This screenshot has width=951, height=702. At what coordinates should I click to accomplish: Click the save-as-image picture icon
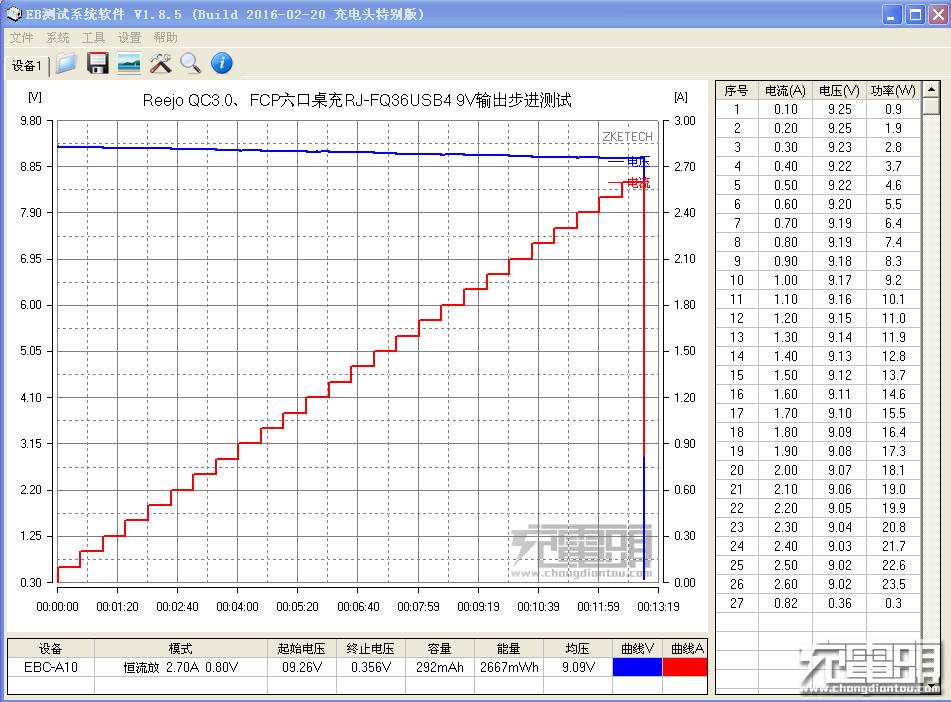point(129,63)
